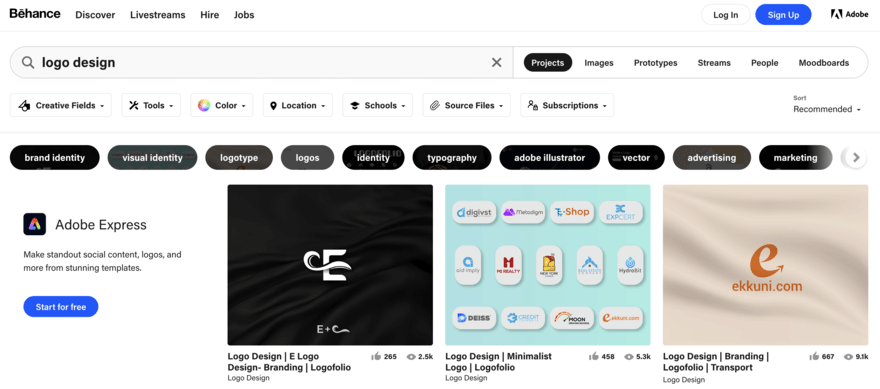Open the Creative Fields filter dropdown
880x389 pixels.
(61, 105)
